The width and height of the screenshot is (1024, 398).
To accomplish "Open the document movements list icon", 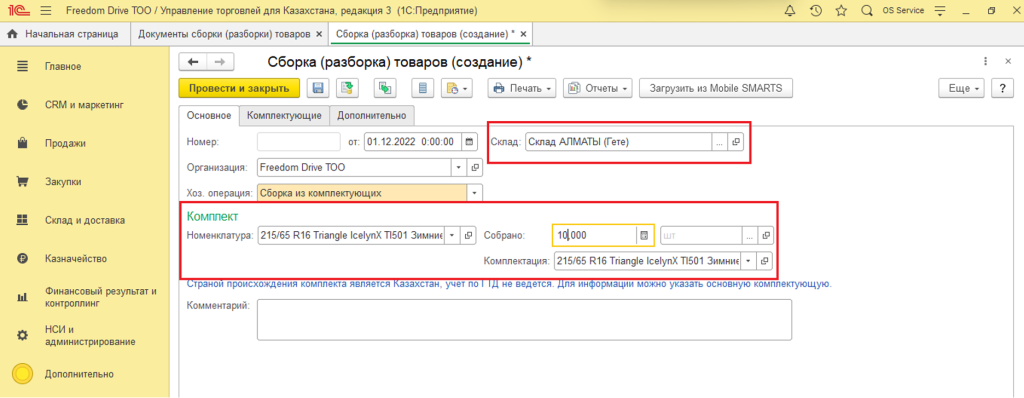I will (x=423, y=88).
